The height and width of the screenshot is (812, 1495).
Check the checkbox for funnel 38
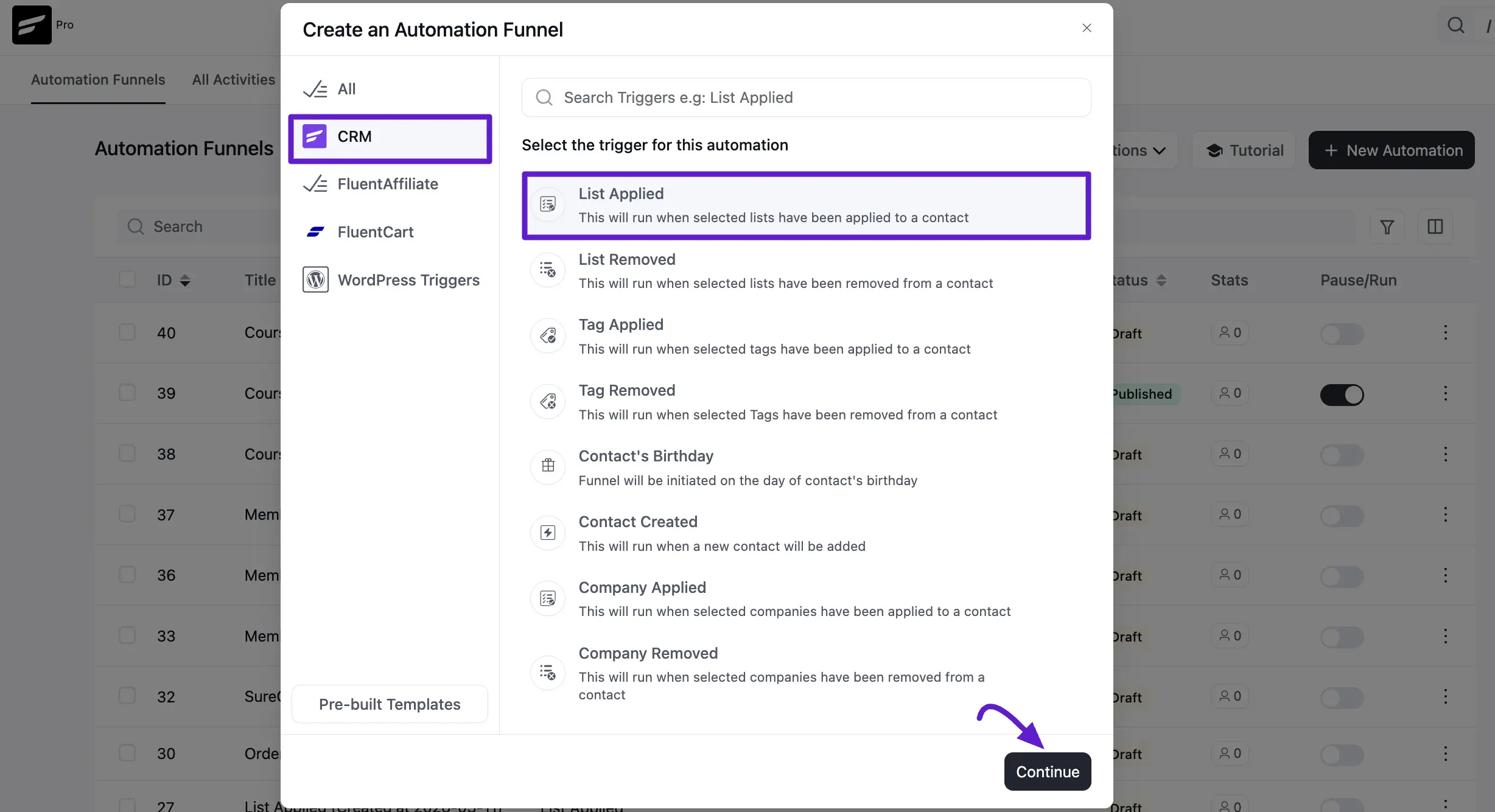tap(127, 453)
